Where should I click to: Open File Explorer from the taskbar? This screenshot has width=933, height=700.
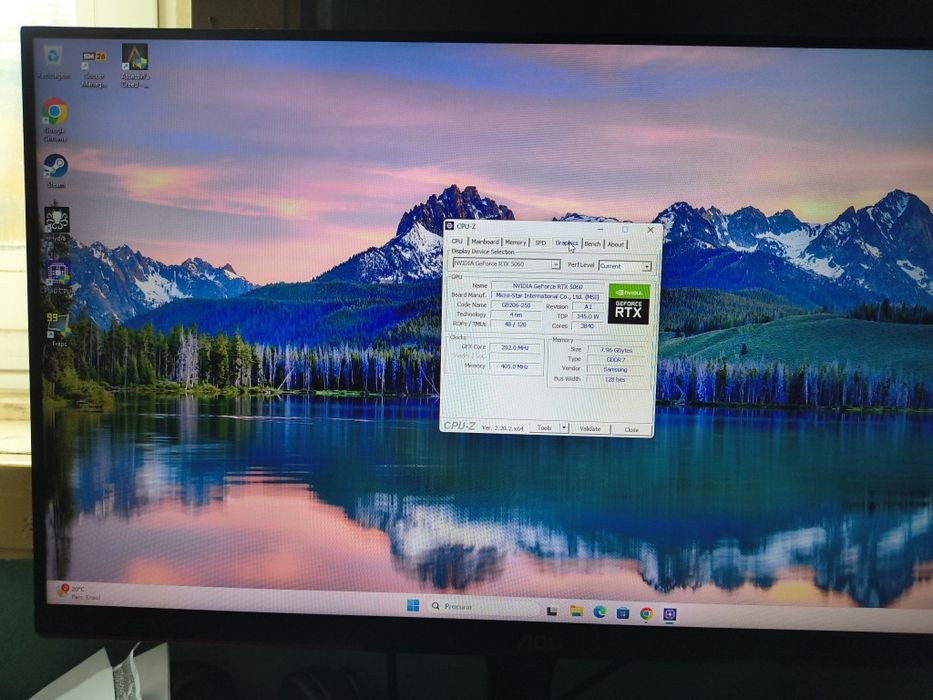coord(576,611)
